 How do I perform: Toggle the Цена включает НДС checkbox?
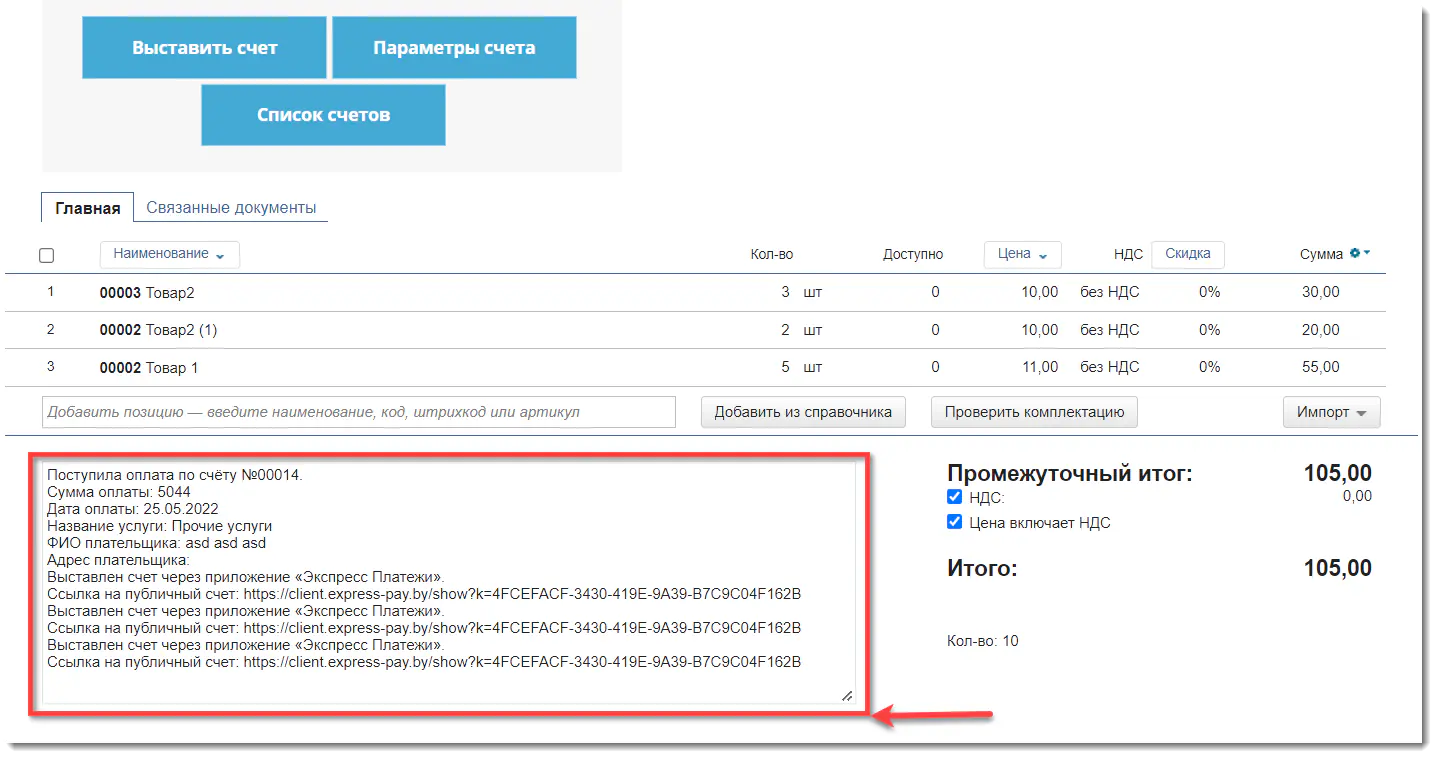click(954, 522)
